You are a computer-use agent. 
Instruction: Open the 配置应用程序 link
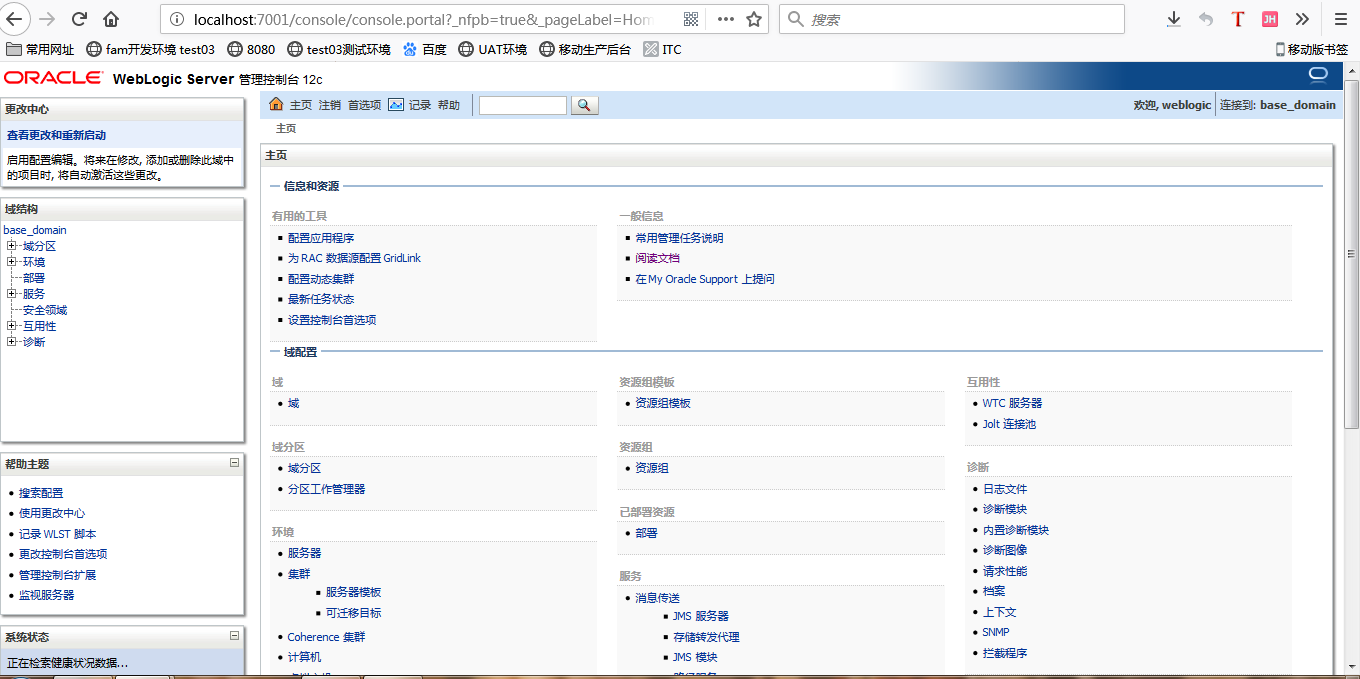coord(321,238)
